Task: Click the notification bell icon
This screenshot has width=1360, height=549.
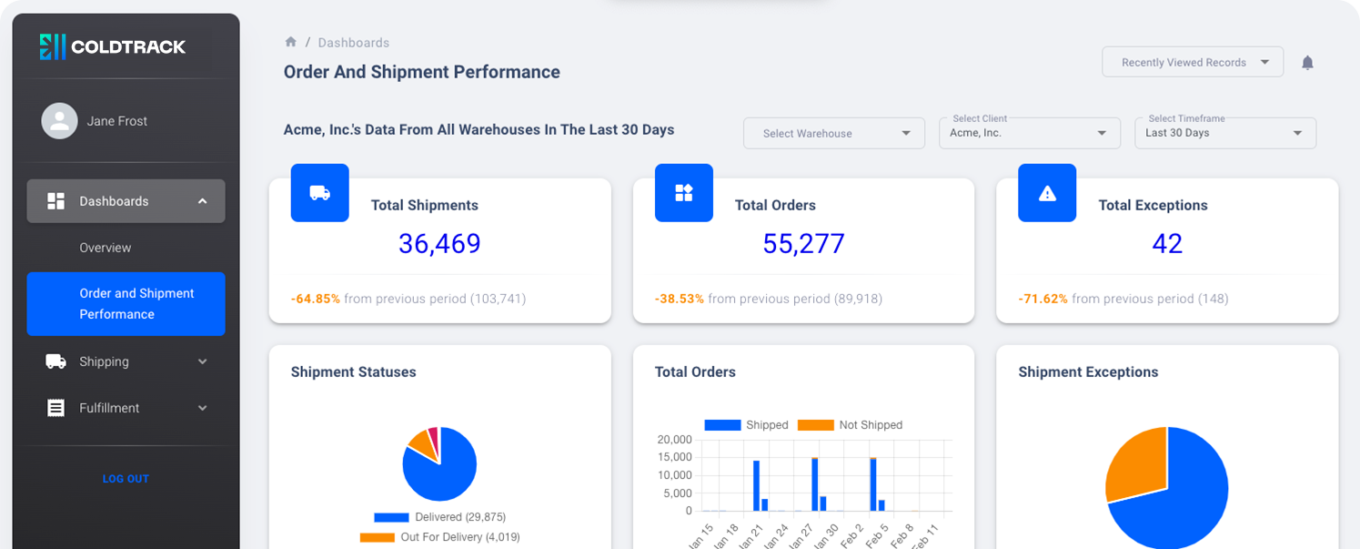Action: point(1307,63)
